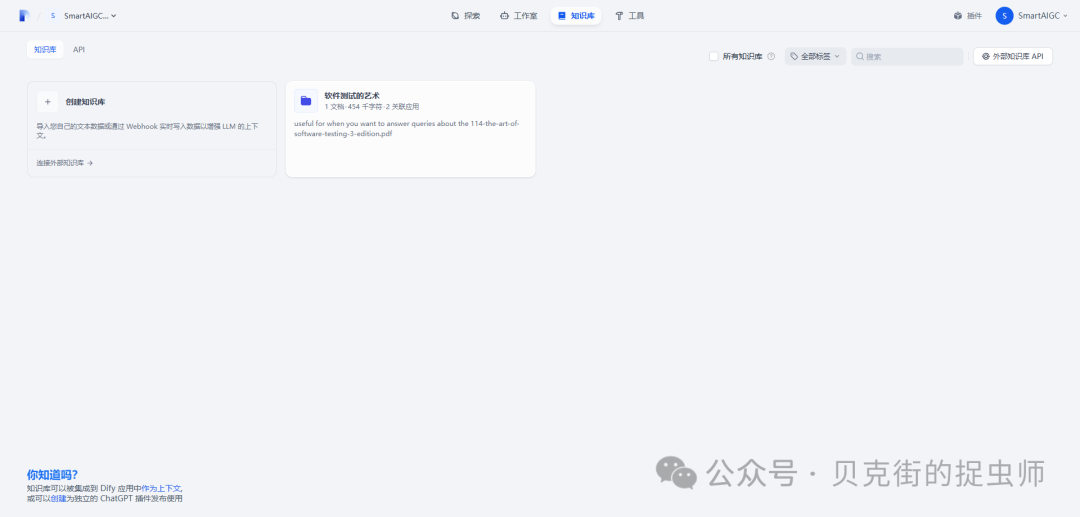Go to the 探索 navigation tab
The width and height of the screenshot is (1080, 517).
tap(466, 15)
